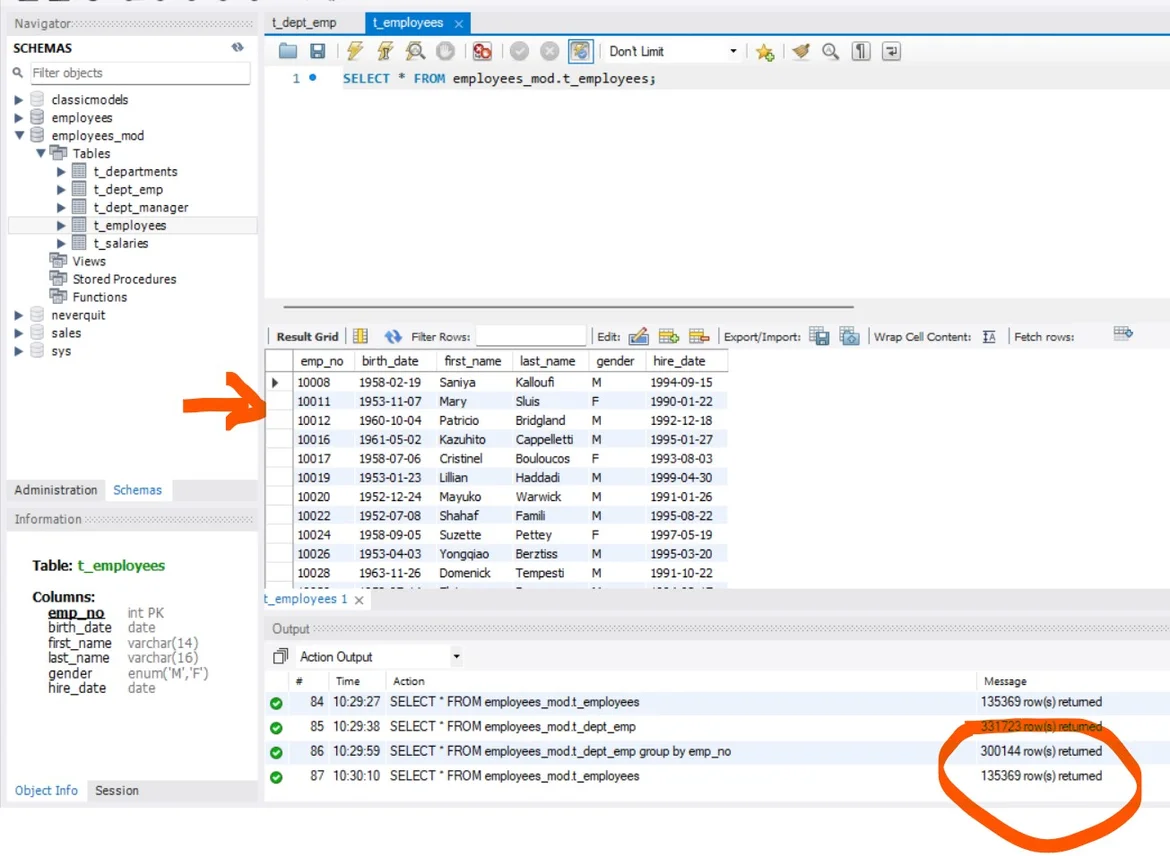1170x856 pixels.
Task: Open the Administration tab in Navigator
Action: pos(56,490)
